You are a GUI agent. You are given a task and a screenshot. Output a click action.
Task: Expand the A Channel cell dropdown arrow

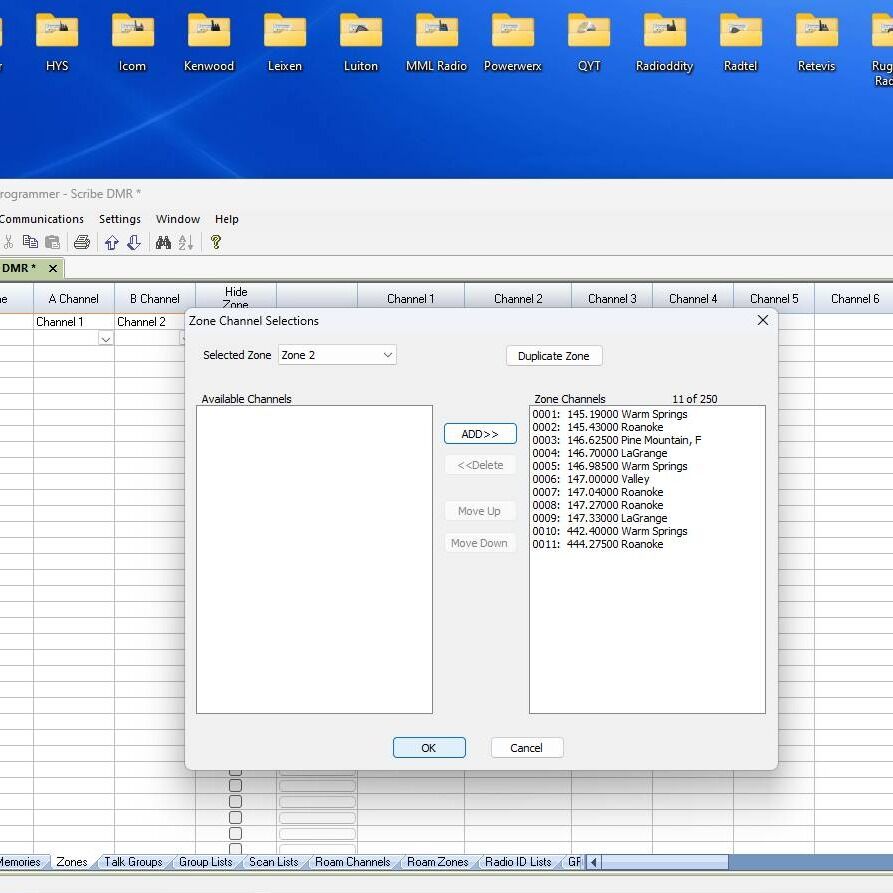105,339
